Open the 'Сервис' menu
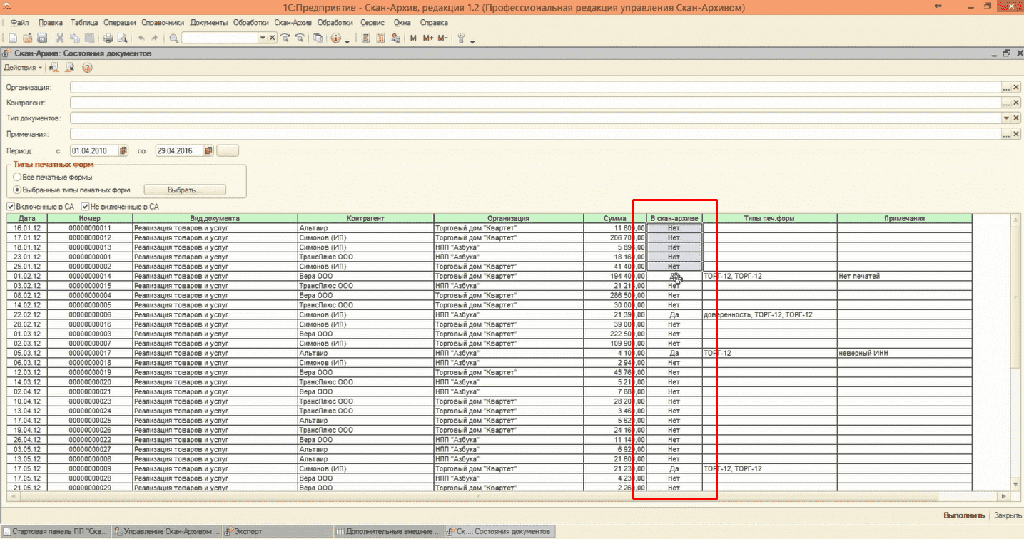The width and height of the screenshot is (1024, 539). (372, 21)
